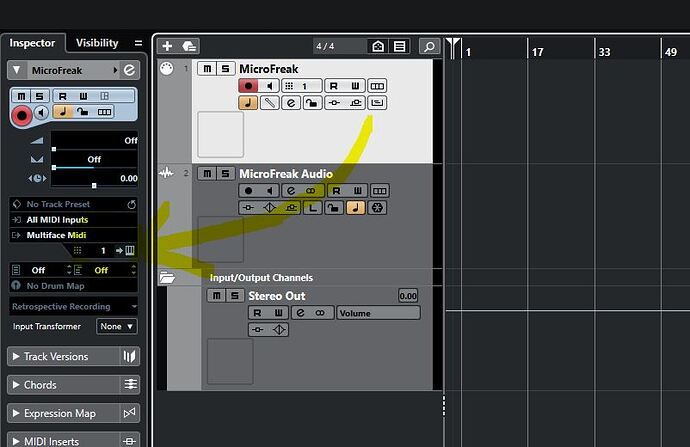Adjust the Inspector pan slider showing Off
This screenshot has width=690, height=447.
pyautogui.click(x=94, y=160)
